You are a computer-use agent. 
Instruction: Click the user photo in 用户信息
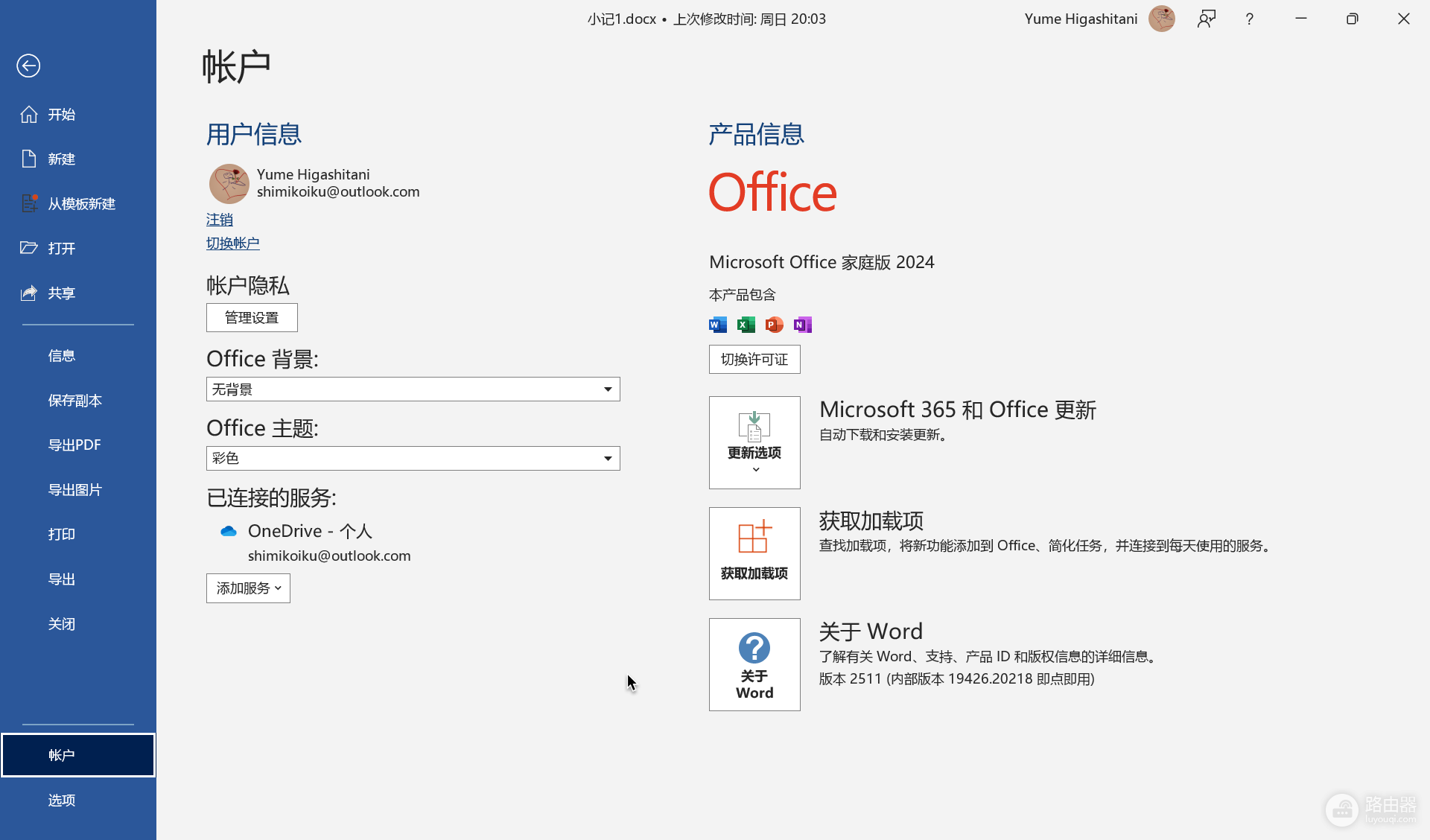tap(229, 184)
